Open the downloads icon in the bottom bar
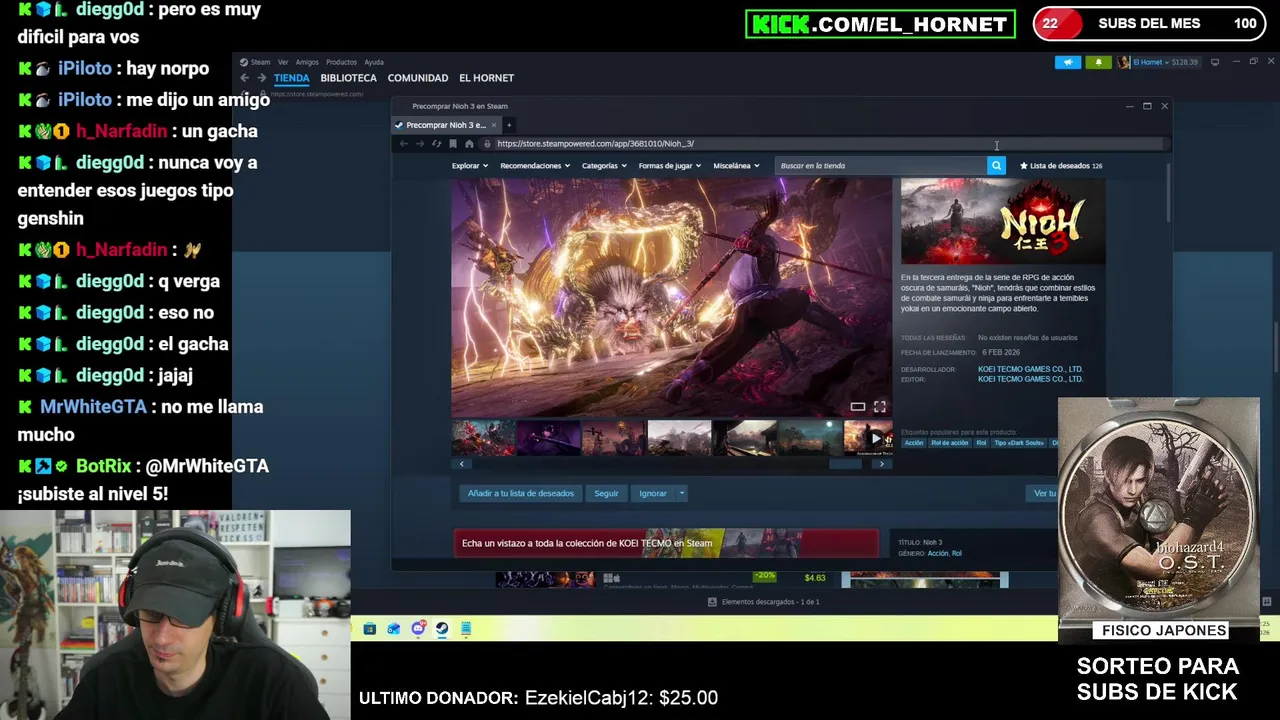Viewport: 1280px width, 720px height. pos(712,602)
